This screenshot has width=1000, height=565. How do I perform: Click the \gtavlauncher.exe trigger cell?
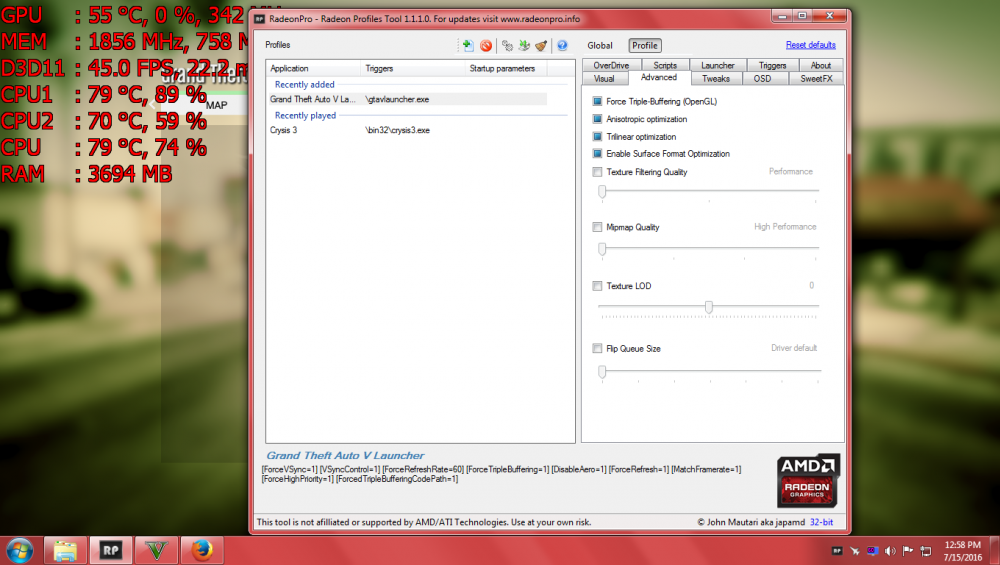[x=397, y=99]
